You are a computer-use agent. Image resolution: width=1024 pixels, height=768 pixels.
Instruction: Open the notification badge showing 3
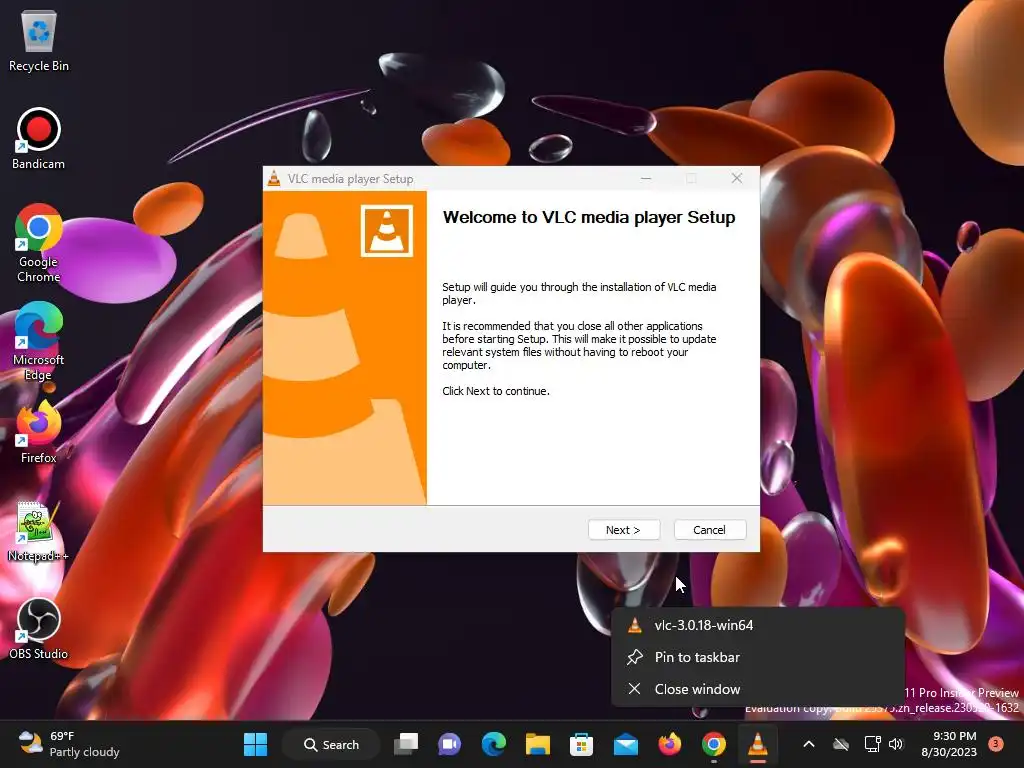tap(996, 744)
